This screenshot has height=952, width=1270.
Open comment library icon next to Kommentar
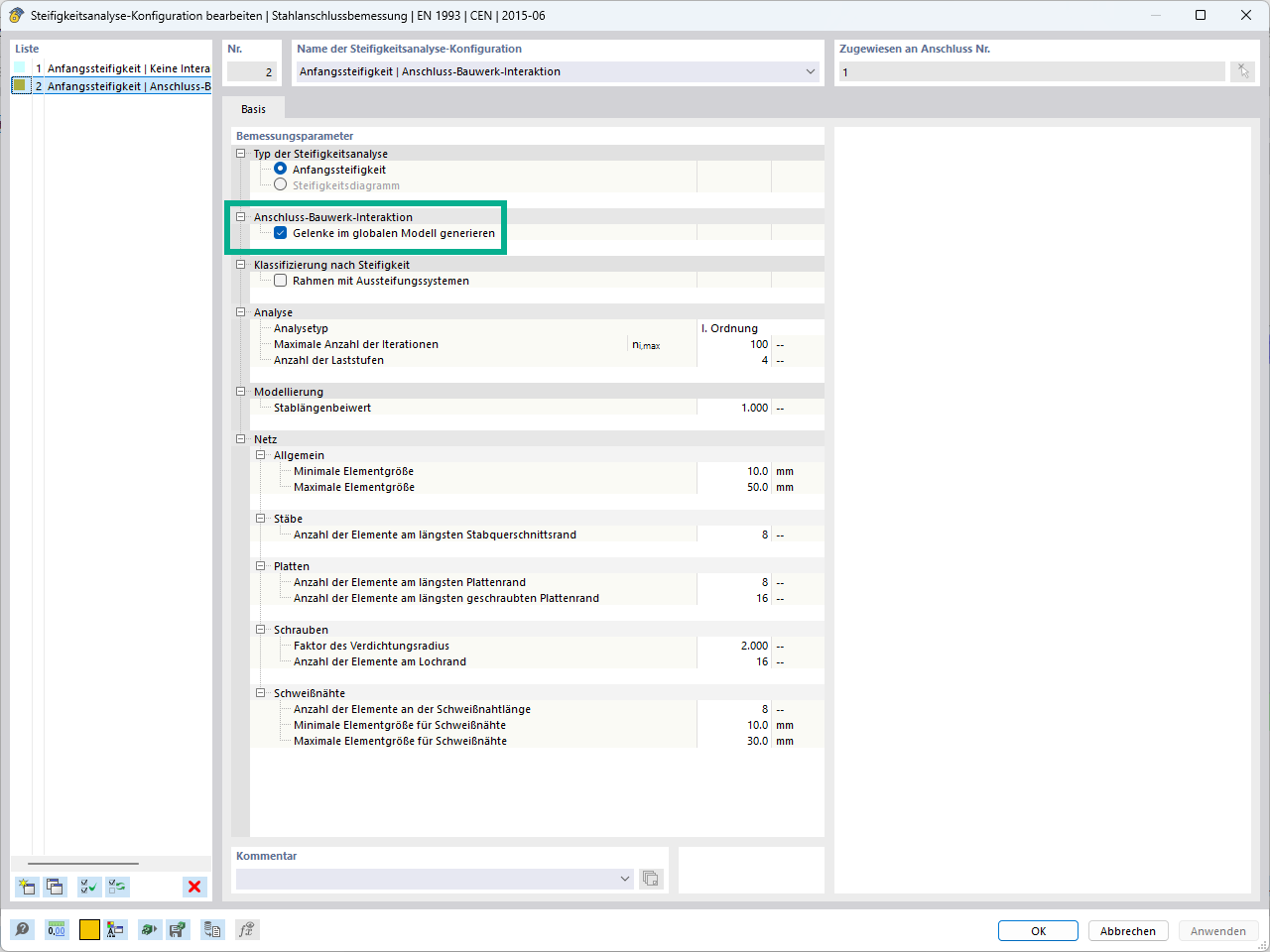coord(651,879)
